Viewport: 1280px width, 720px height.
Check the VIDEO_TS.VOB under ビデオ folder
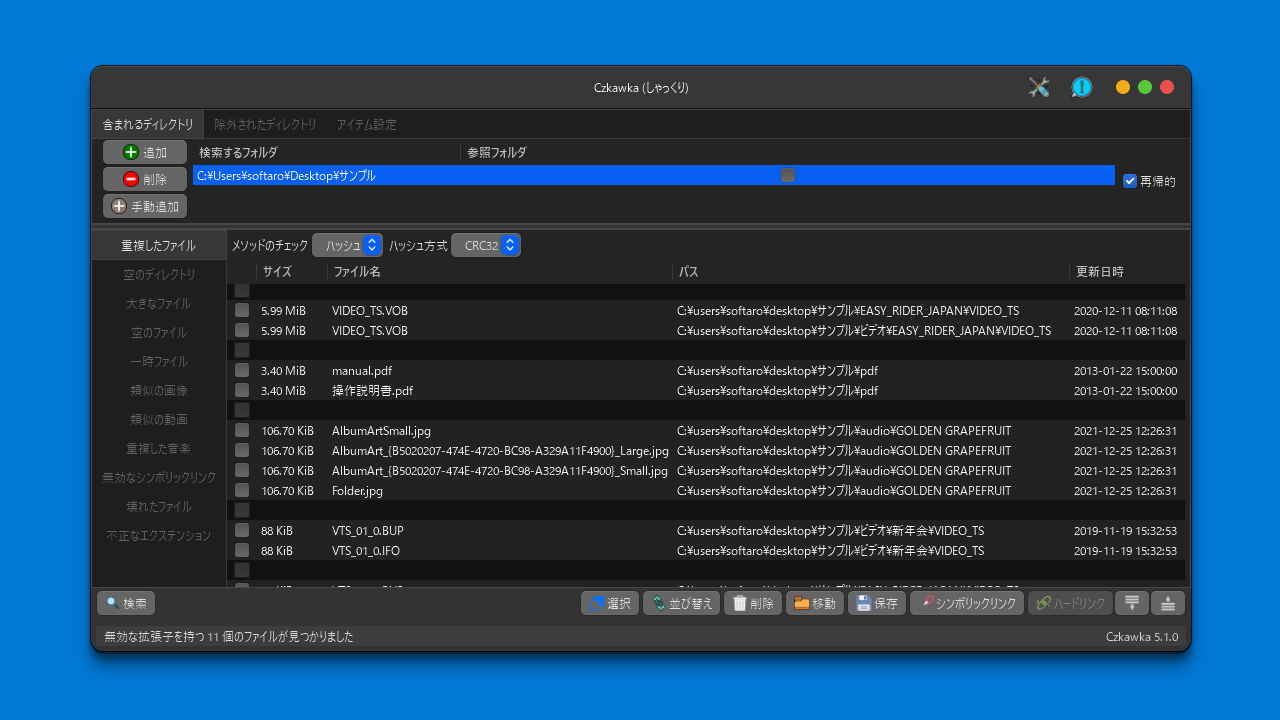click(x=242, y=330)
